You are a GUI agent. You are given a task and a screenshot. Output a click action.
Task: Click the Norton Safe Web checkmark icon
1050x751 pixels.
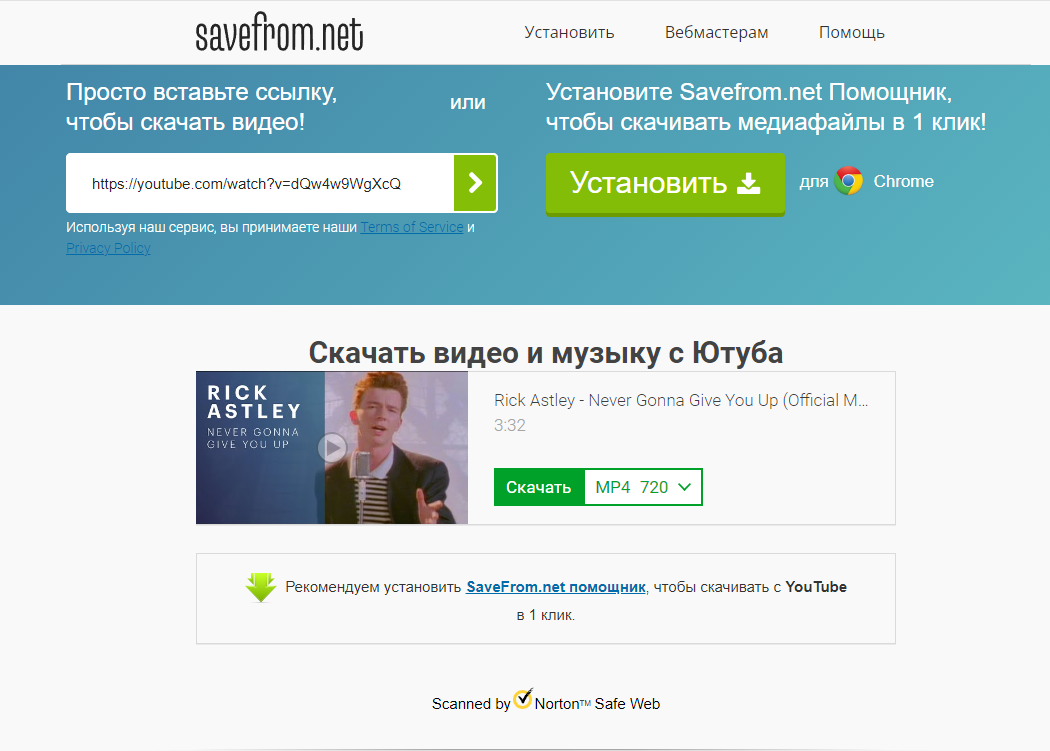coord(523,699)
